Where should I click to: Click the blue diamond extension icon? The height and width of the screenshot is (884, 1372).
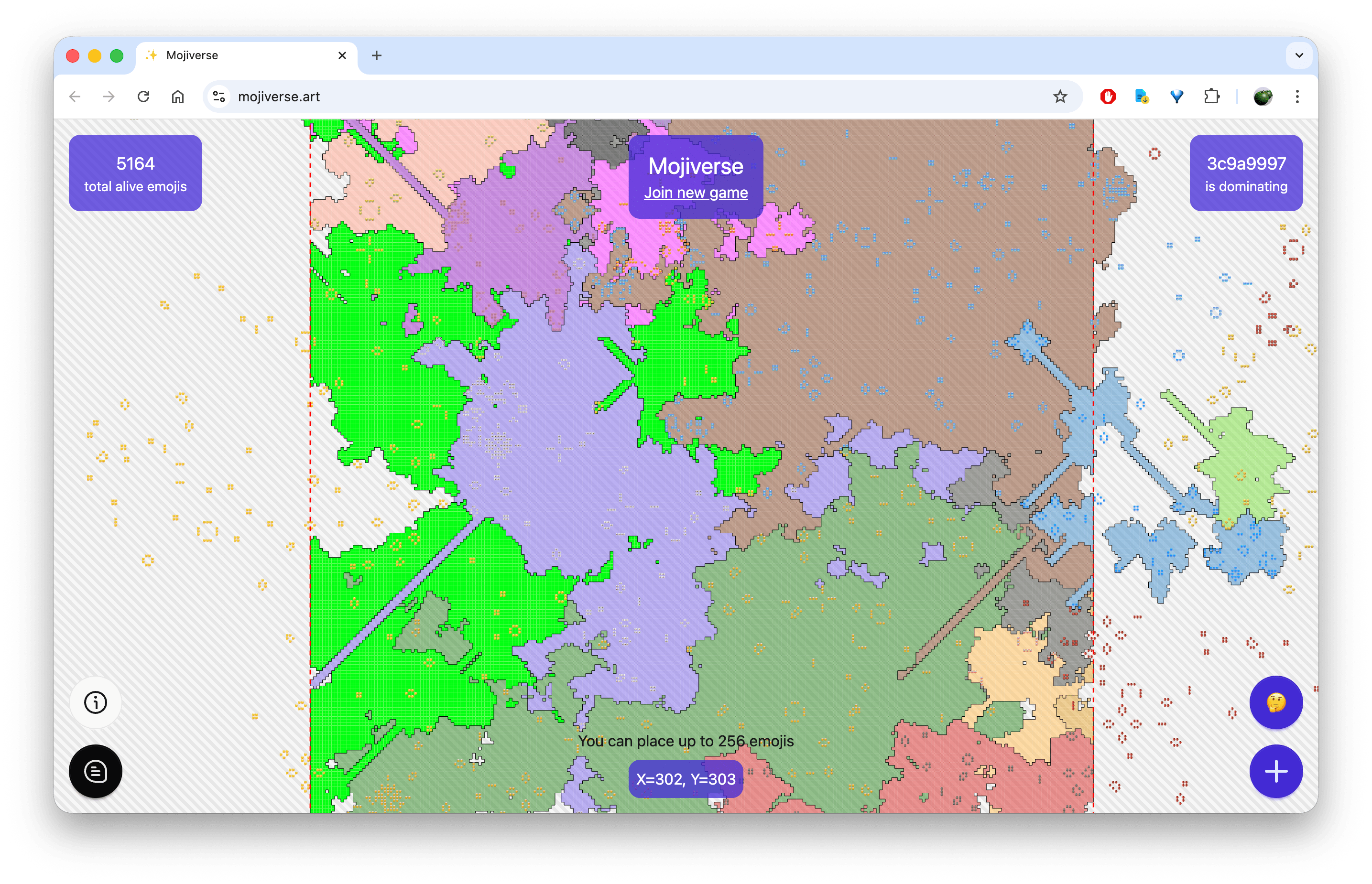1176,97
